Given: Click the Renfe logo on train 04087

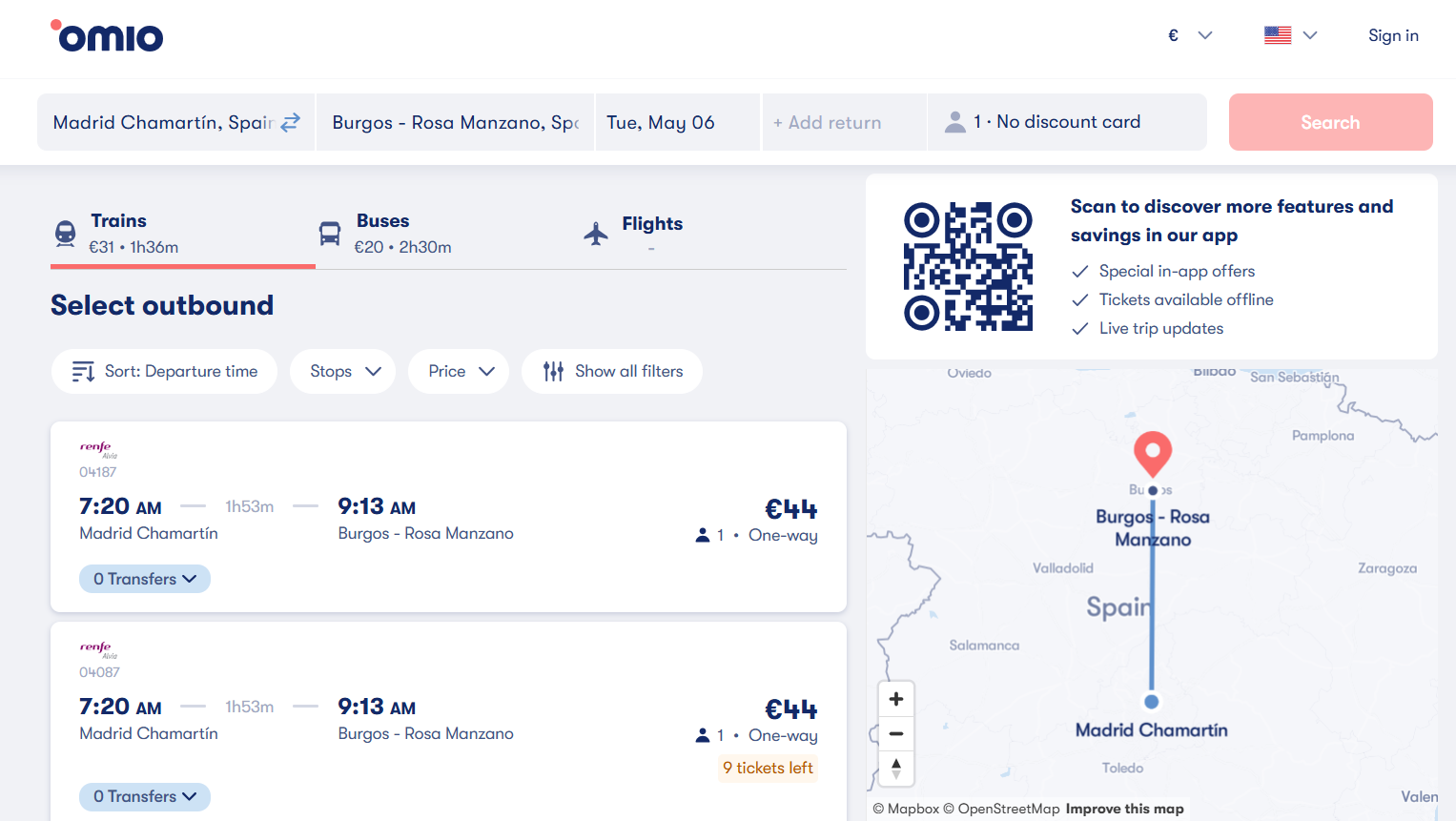Looking at the screenshot, I should click(98, 649).
